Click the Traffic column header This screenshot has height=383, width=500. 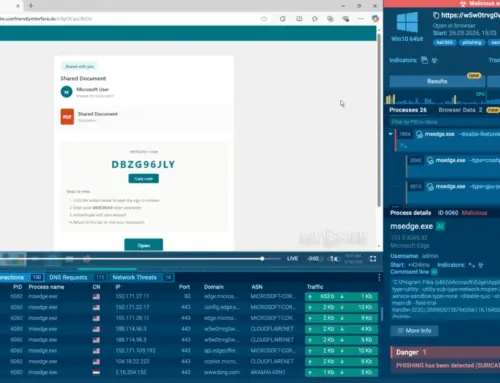click(x=315, y=287)
